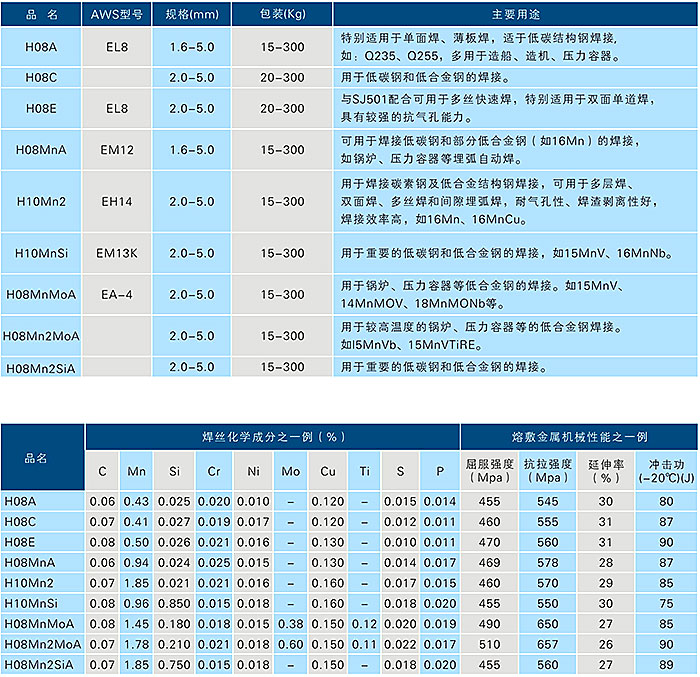Click the EH14 AWS model cell
Screen dimensions: 700x677
tap(119, 201)
